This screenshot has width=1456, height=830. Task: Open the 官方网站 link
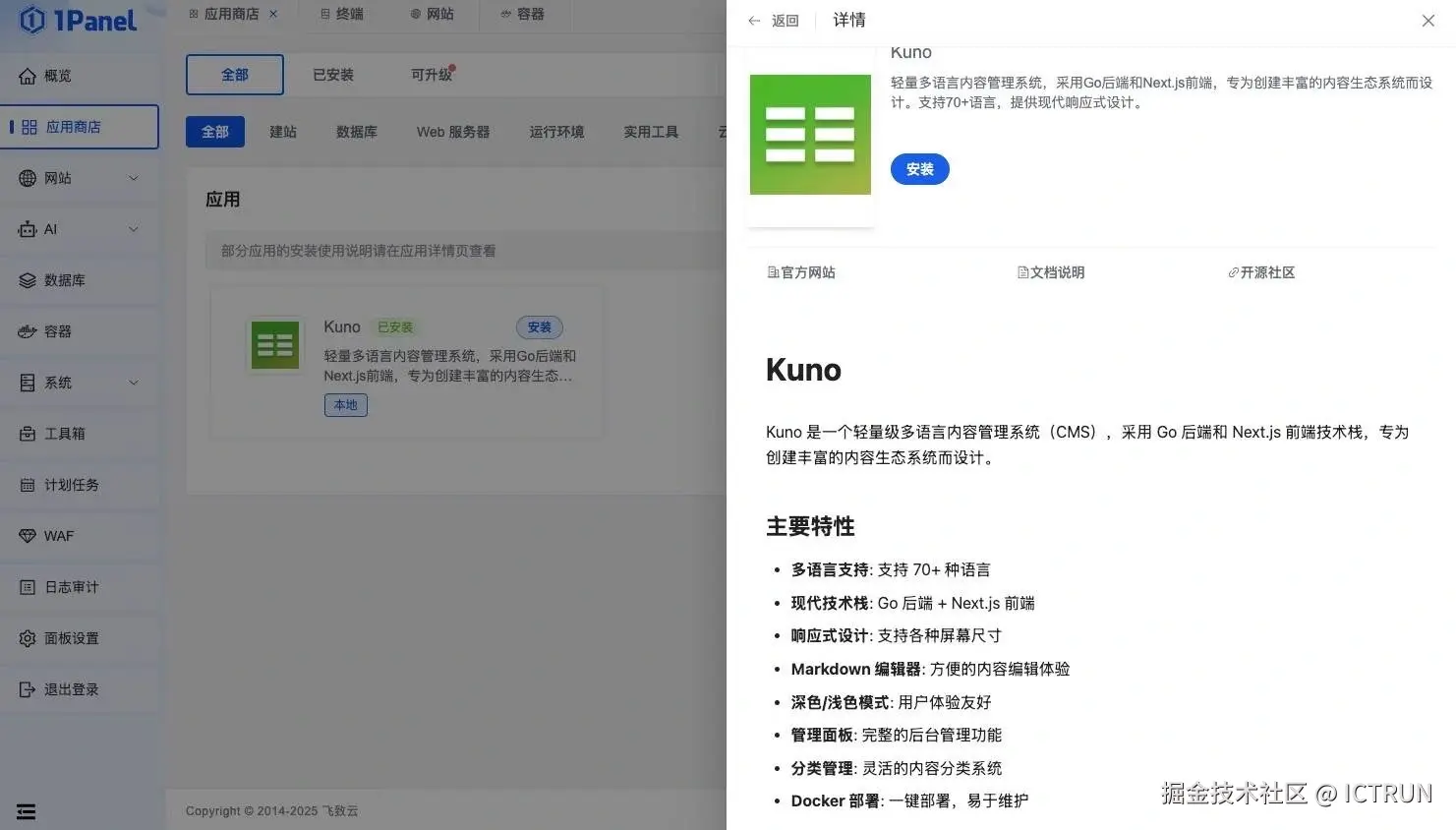[801, 272]
